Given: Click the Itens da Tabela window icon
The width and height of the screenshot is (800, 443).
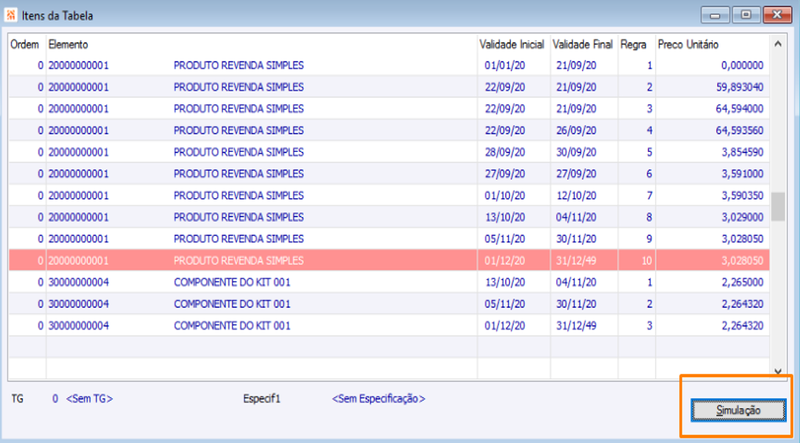Looking at the screenshot, I should click(x=11, y=15).
